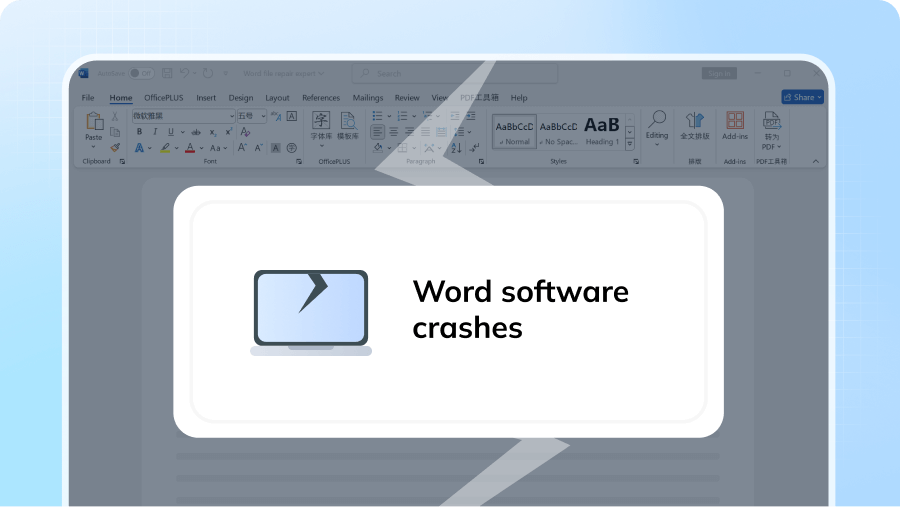The image size is (900, 507).
Task: Toggle Bold formatting
Action: (139, 132)
